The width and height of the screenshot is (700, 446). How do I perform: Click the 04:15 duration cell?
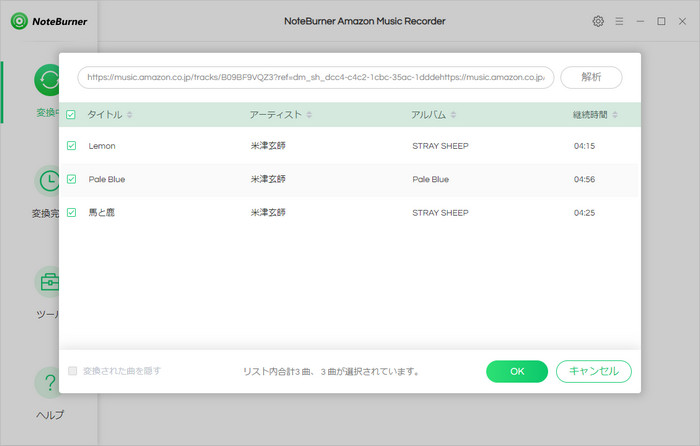coord(584,146)
